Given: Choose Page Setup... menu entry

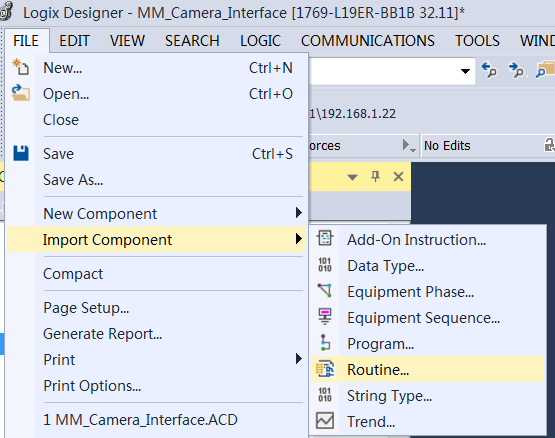Looking at the screenshot, I should point(156,308).
